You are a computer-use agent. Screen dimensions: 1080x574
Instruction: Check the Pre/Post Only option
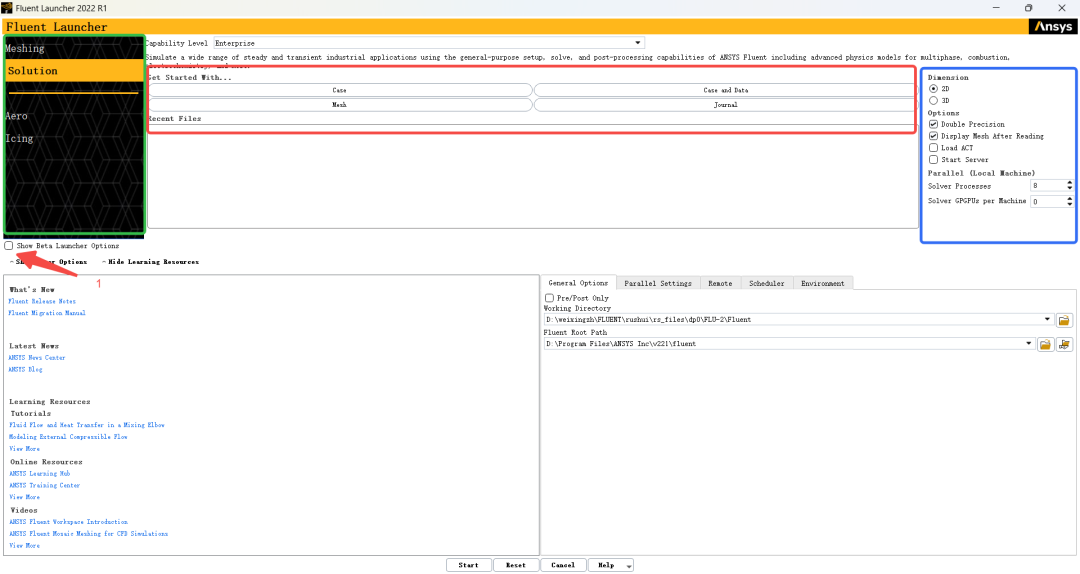[550, 298]
